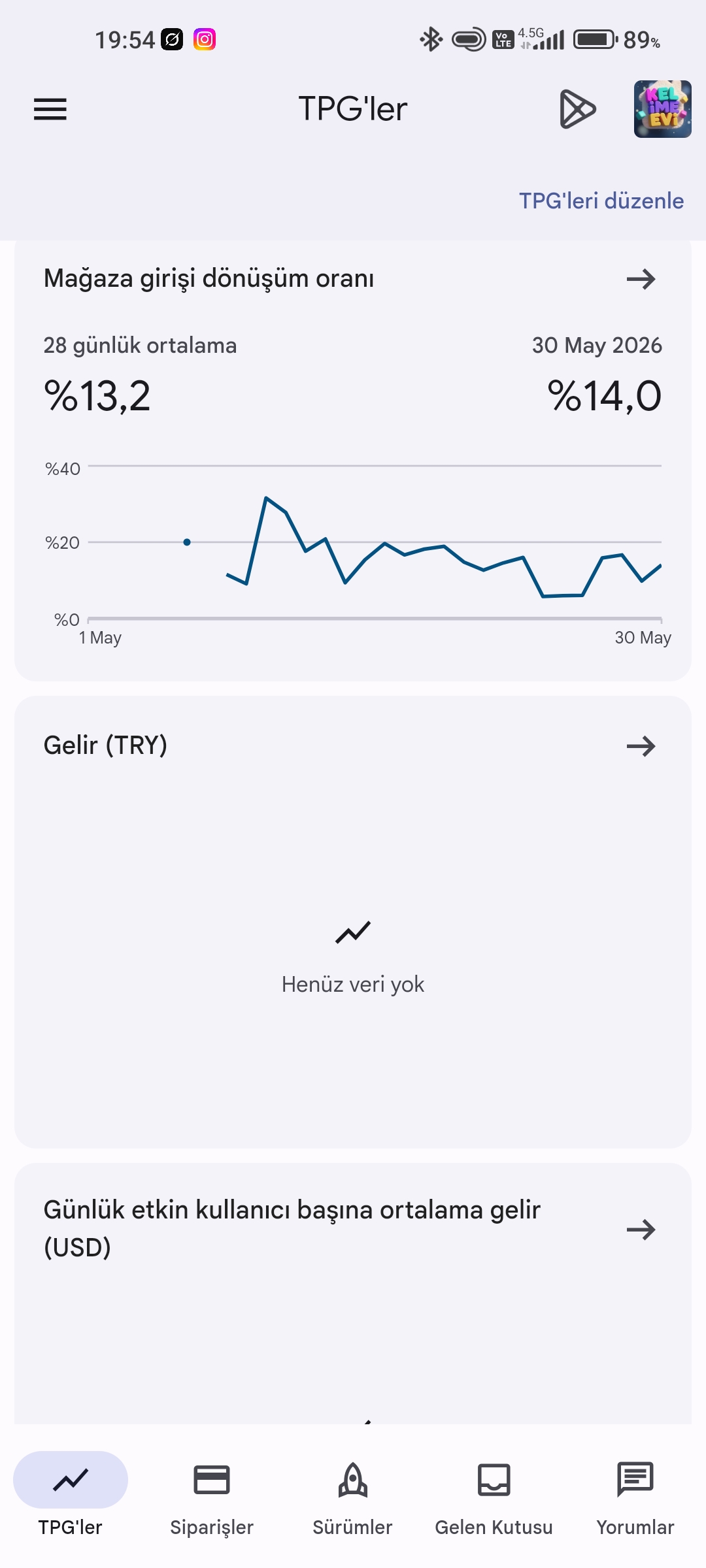Tap the Instagram notification icon in status bar

[x=205, y=40]
